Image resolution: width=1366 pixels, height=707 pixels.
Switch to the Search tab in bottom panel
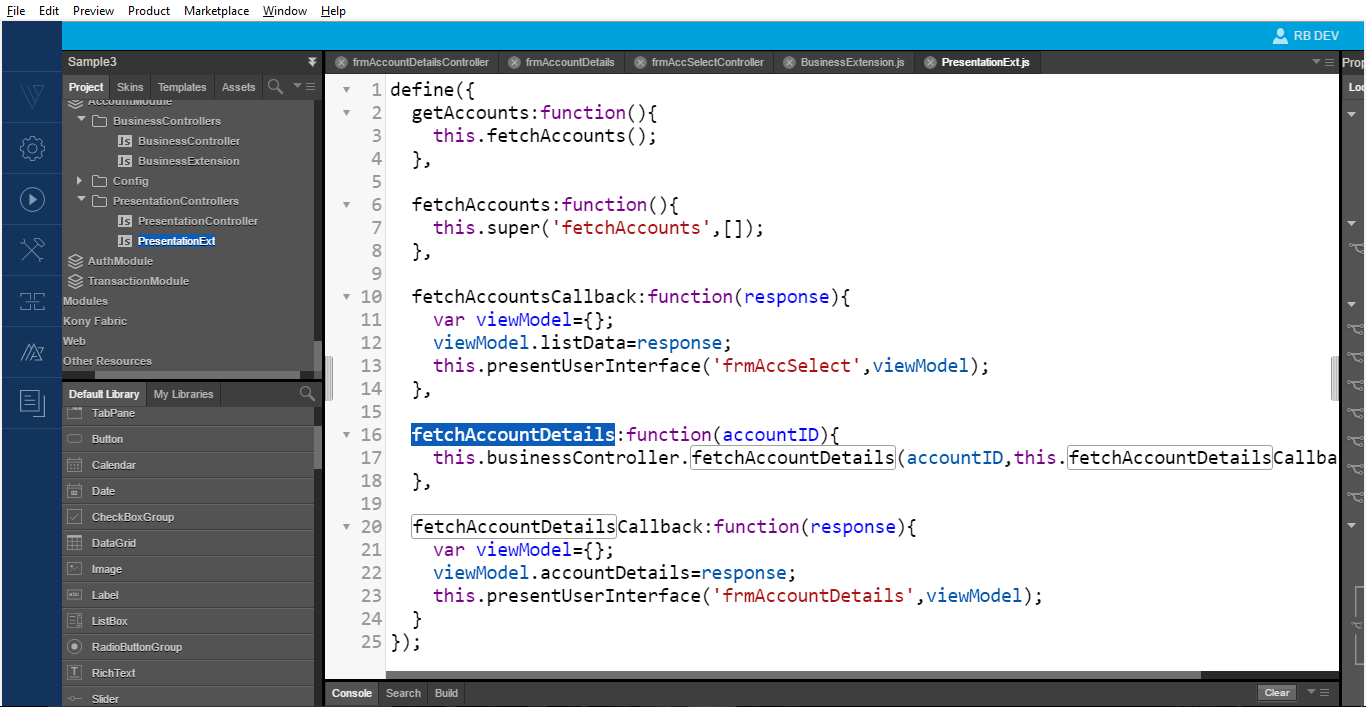tap(403, 693)
